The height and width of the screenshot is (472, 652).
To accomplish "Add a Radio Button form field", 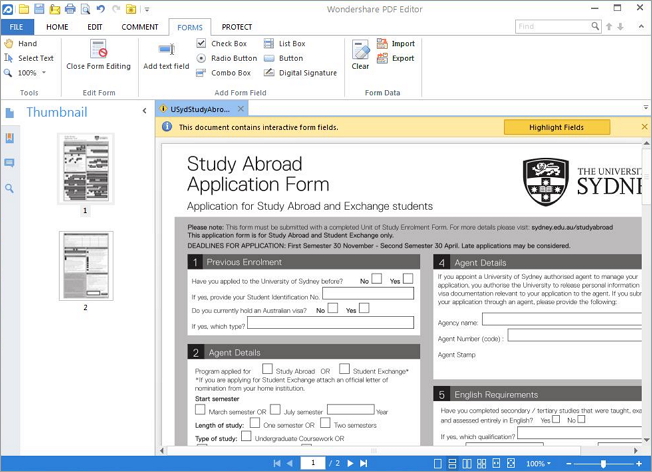I will (227, 58).
